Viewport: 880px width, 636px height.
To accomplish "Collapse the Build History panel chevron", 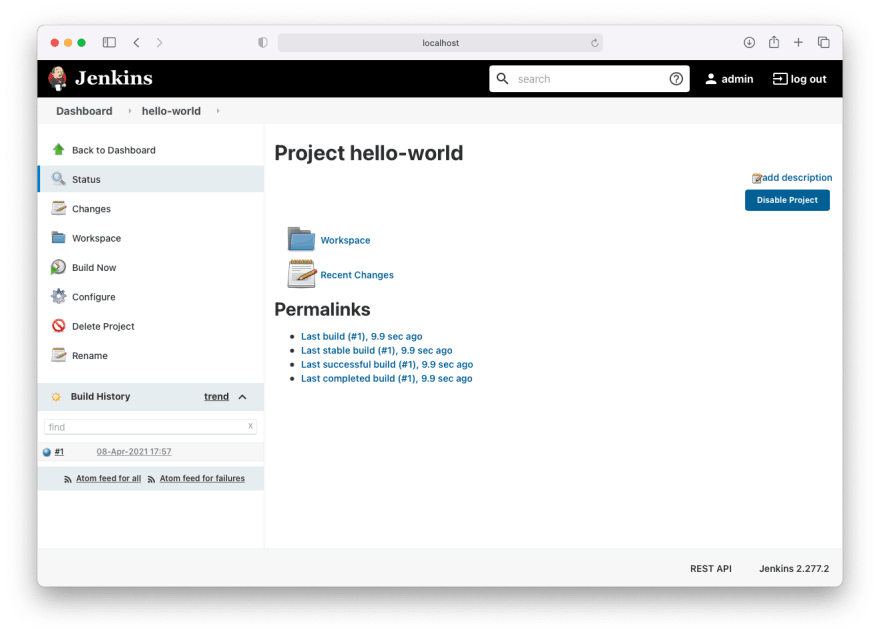I will (242, 397).
